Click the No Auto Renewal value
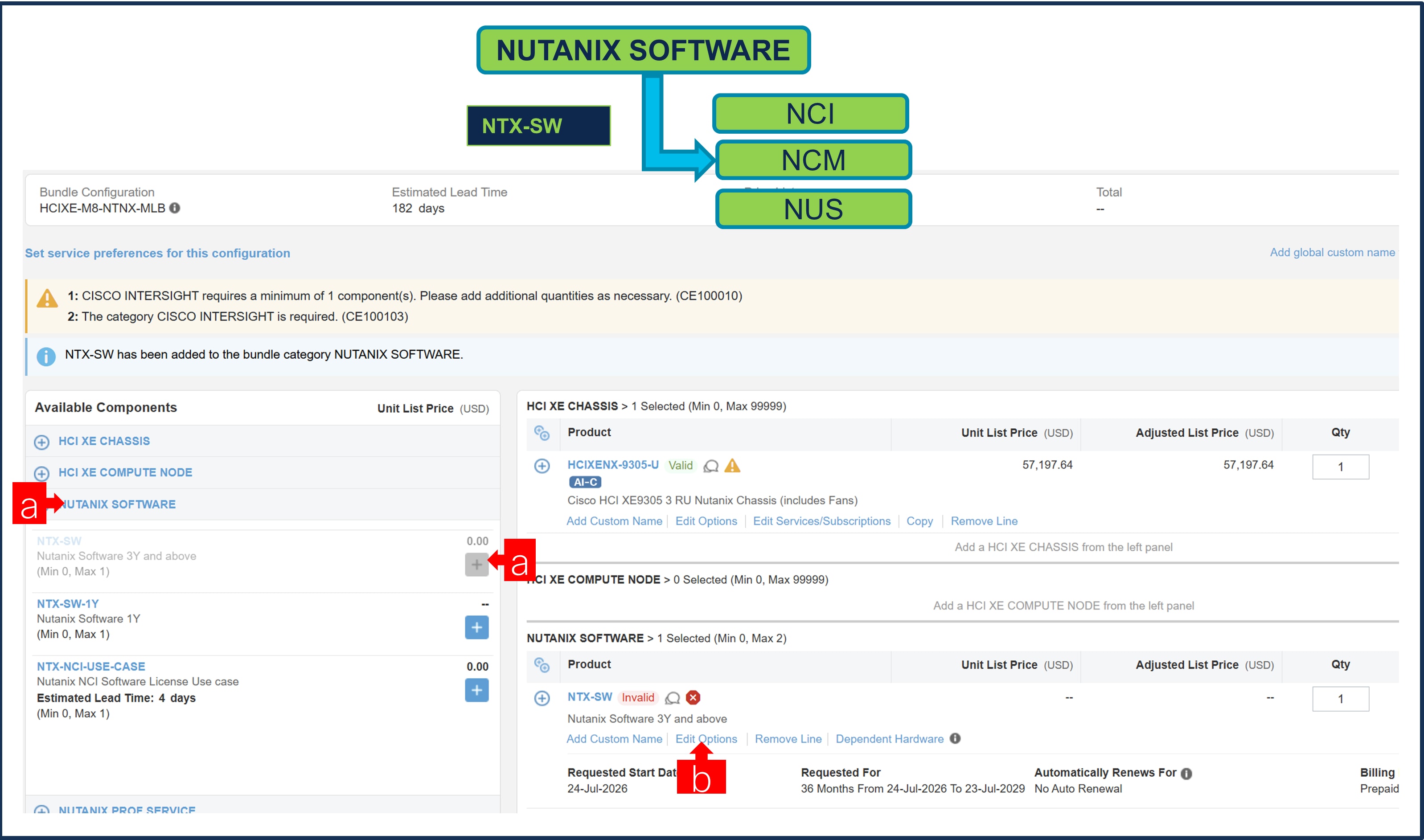This screenshot has height=840, width=1424. point(1078,788)
